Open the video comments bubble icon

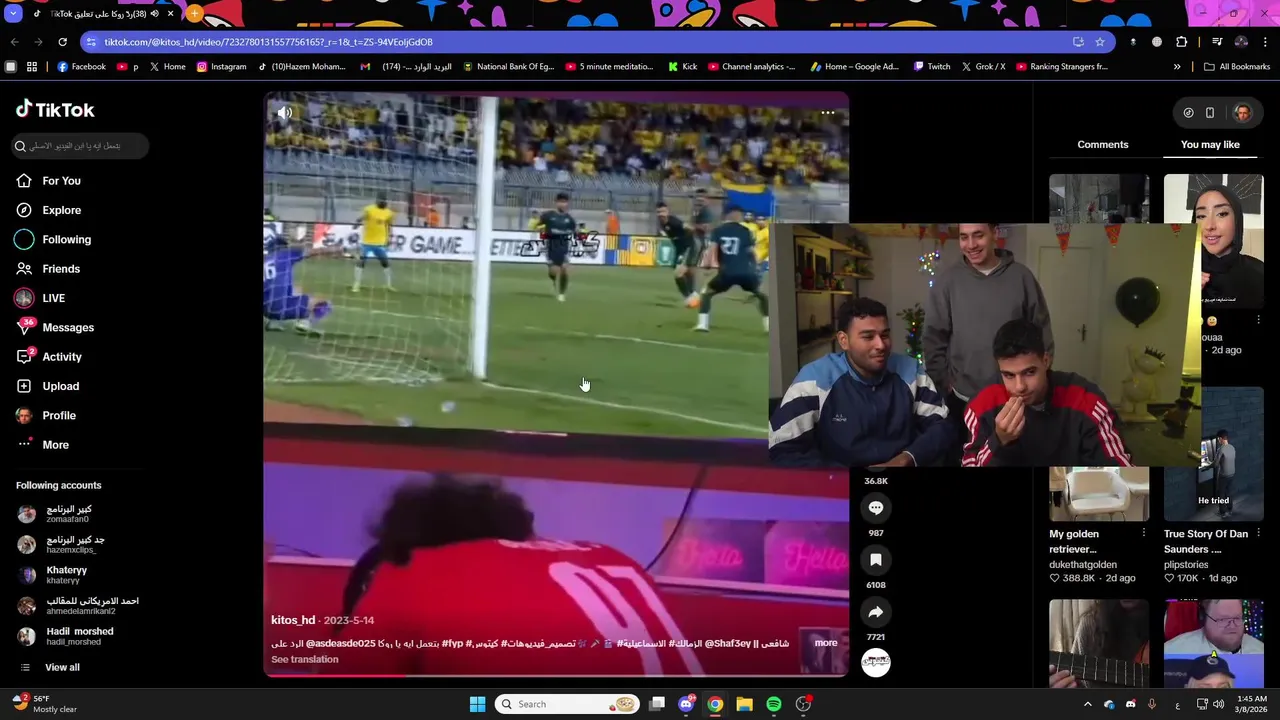pos(876,508)
